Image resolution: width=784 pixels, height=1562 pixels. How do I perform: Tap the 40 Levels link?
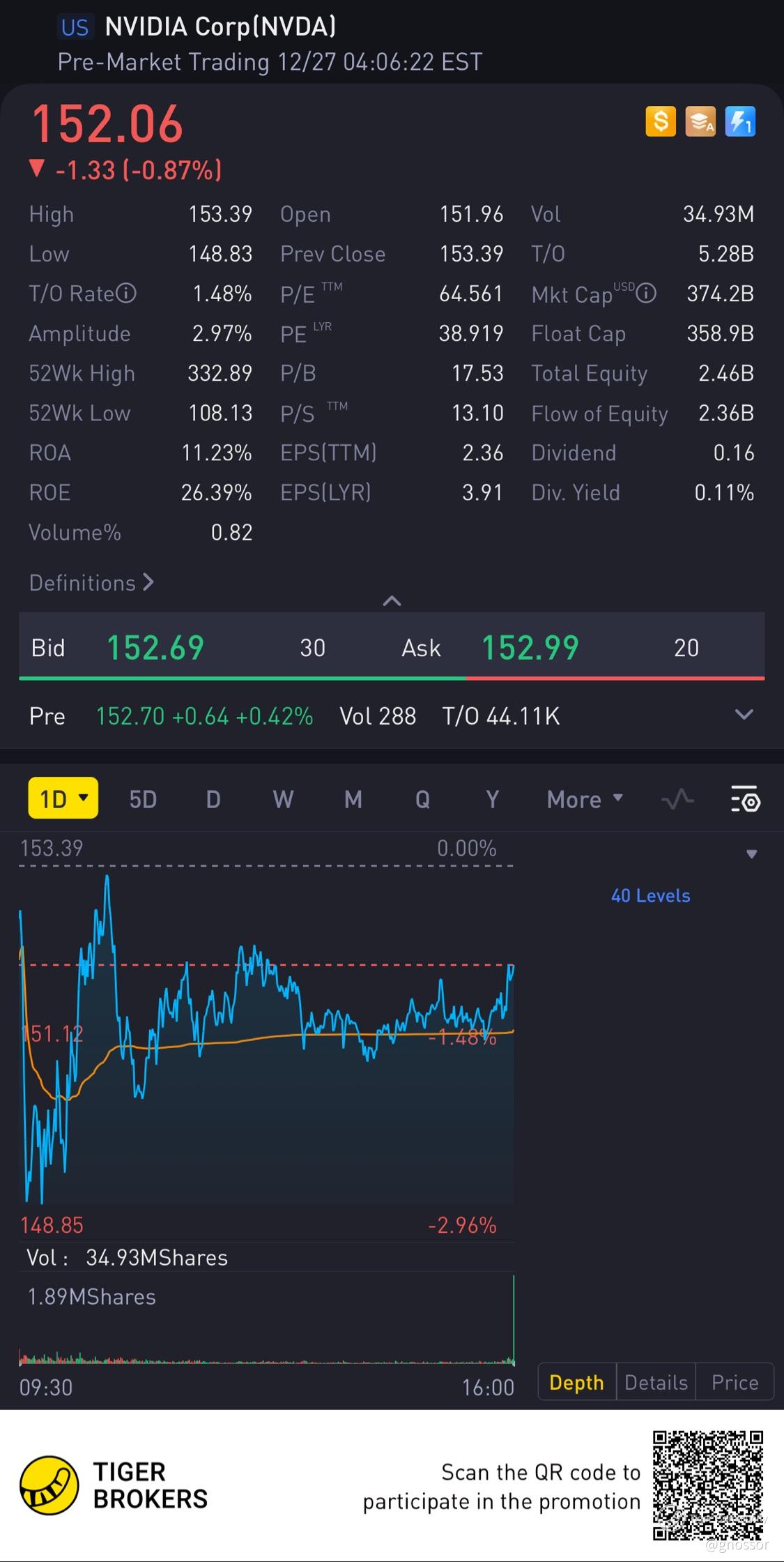650,895
